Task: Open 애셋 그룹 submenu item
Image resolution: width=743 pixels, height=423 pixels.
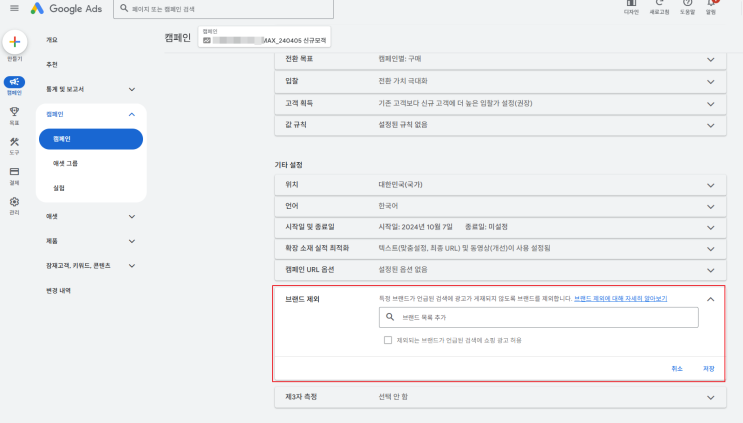Action: pos(65,163)
